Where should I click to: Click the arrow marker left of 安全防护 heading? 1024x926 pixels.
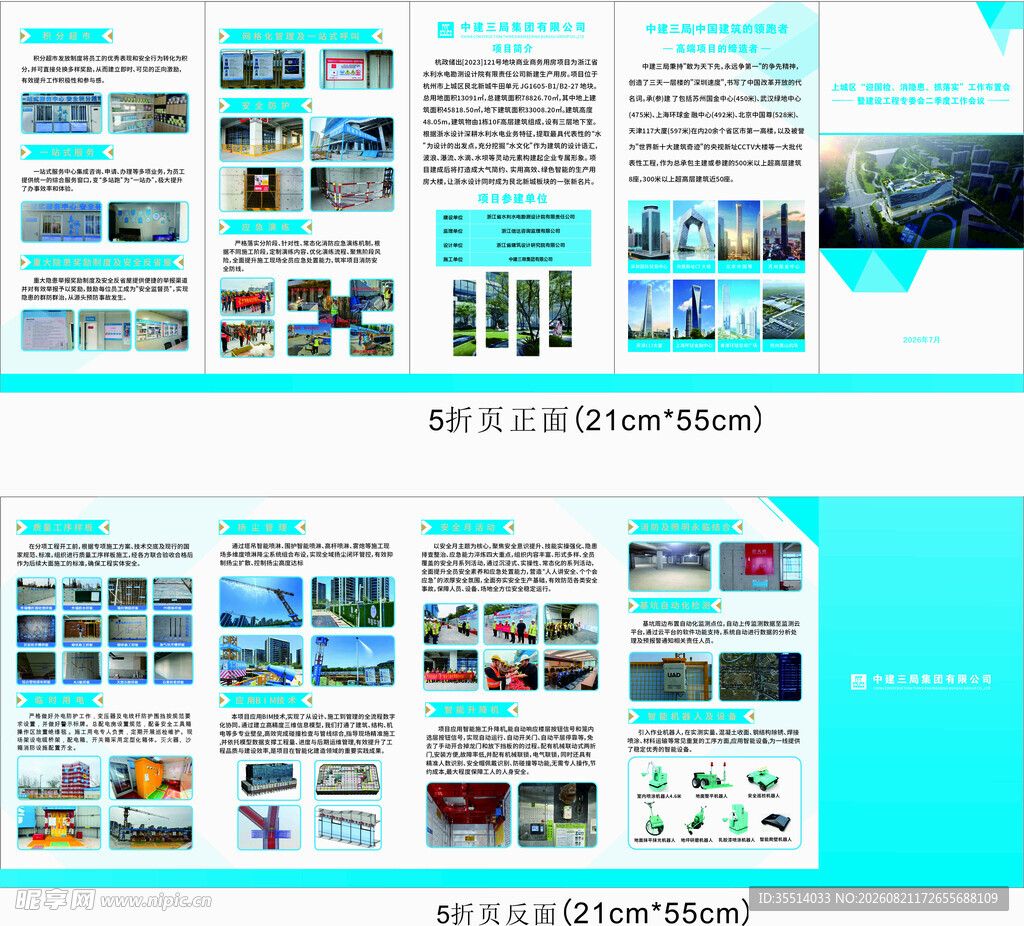225,105
